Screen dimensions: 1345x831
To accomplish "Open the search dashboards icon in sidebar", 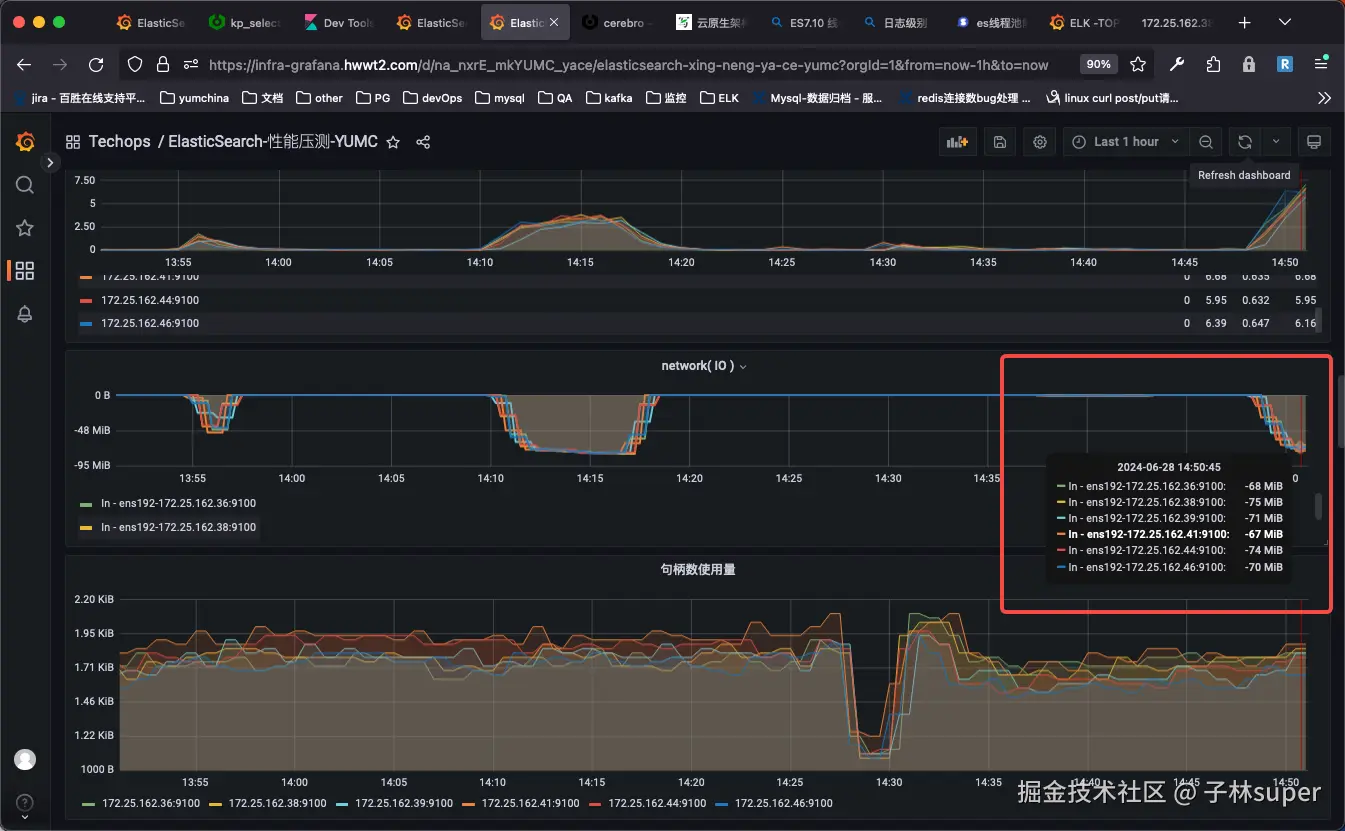I will pyautogui.click(x=25, y=185).
